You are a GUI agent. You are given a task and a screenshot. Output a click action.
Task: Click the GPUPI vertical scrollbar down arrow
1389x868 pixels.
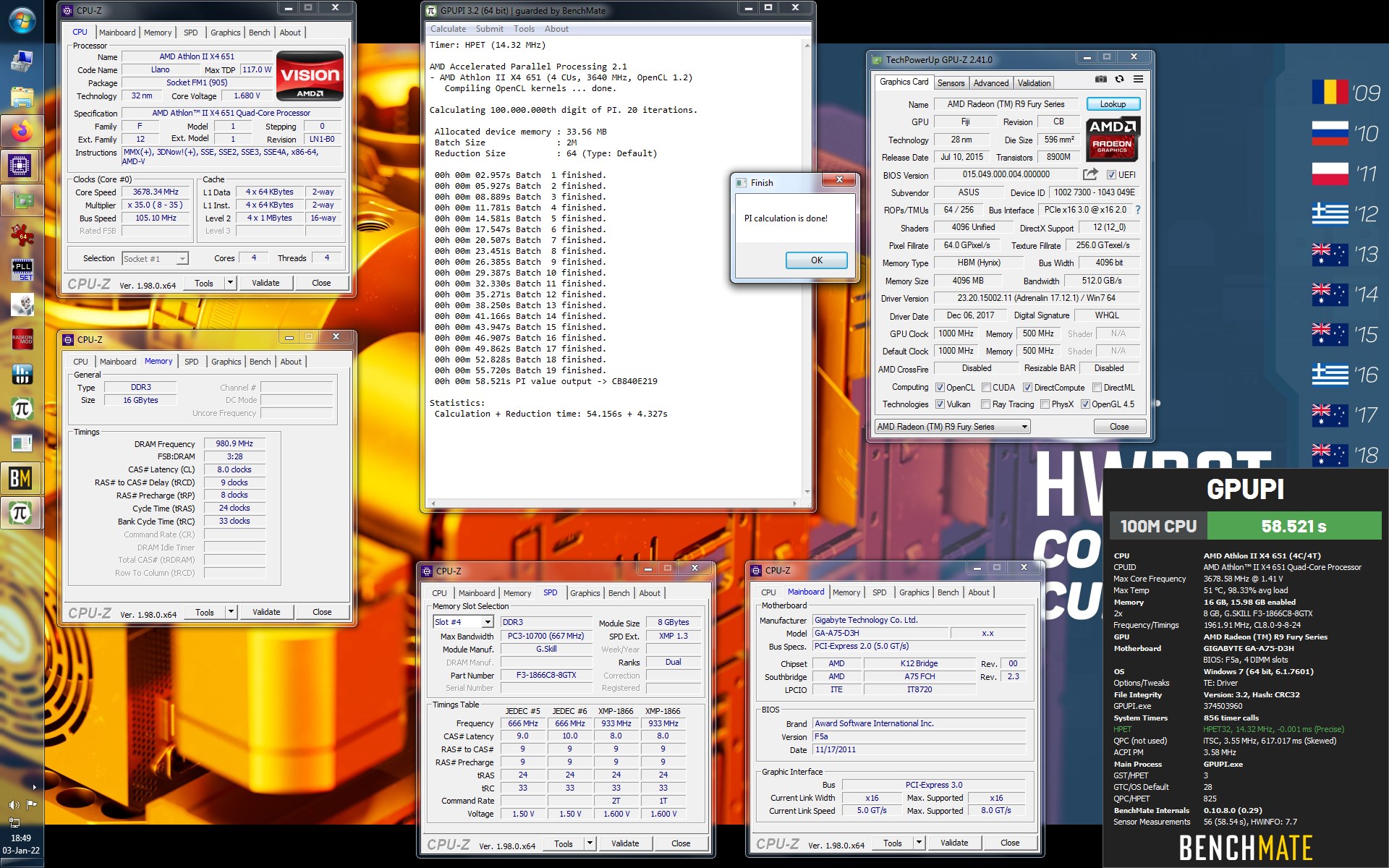pyautogui.click(x=807, y=492)
